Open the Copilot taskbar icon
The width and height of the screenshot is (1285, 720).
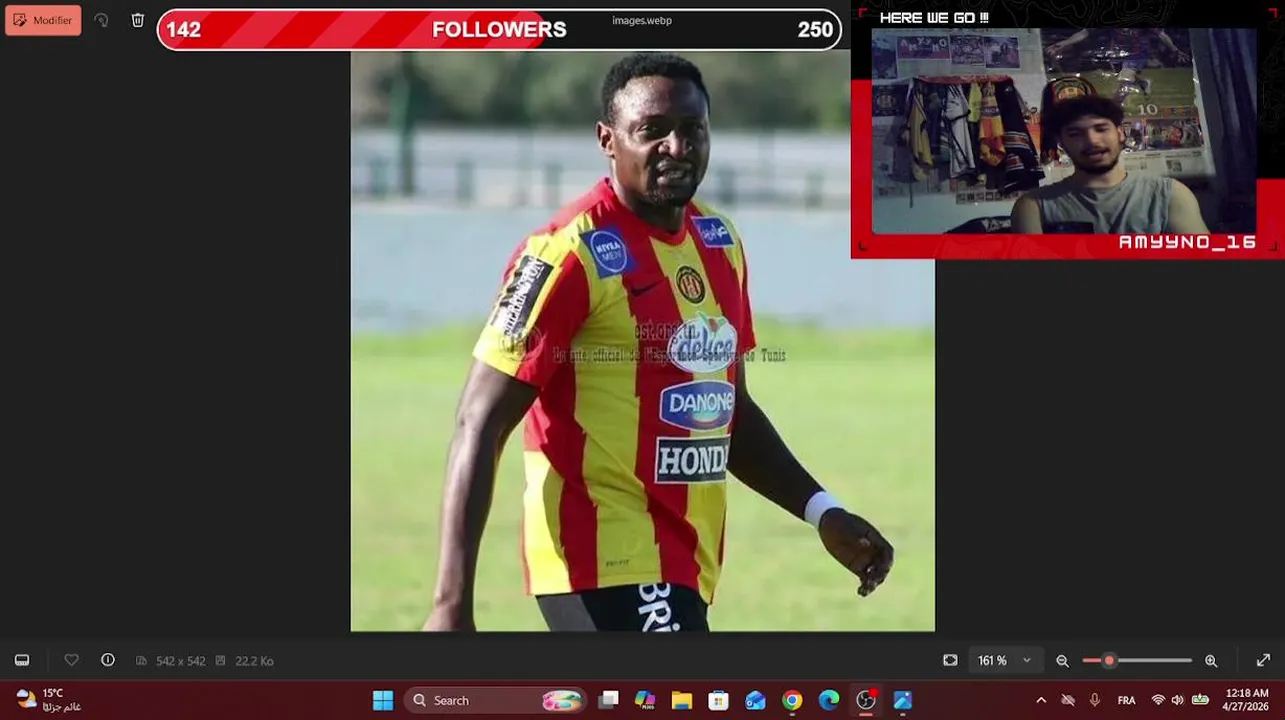(x=645, y=700)
